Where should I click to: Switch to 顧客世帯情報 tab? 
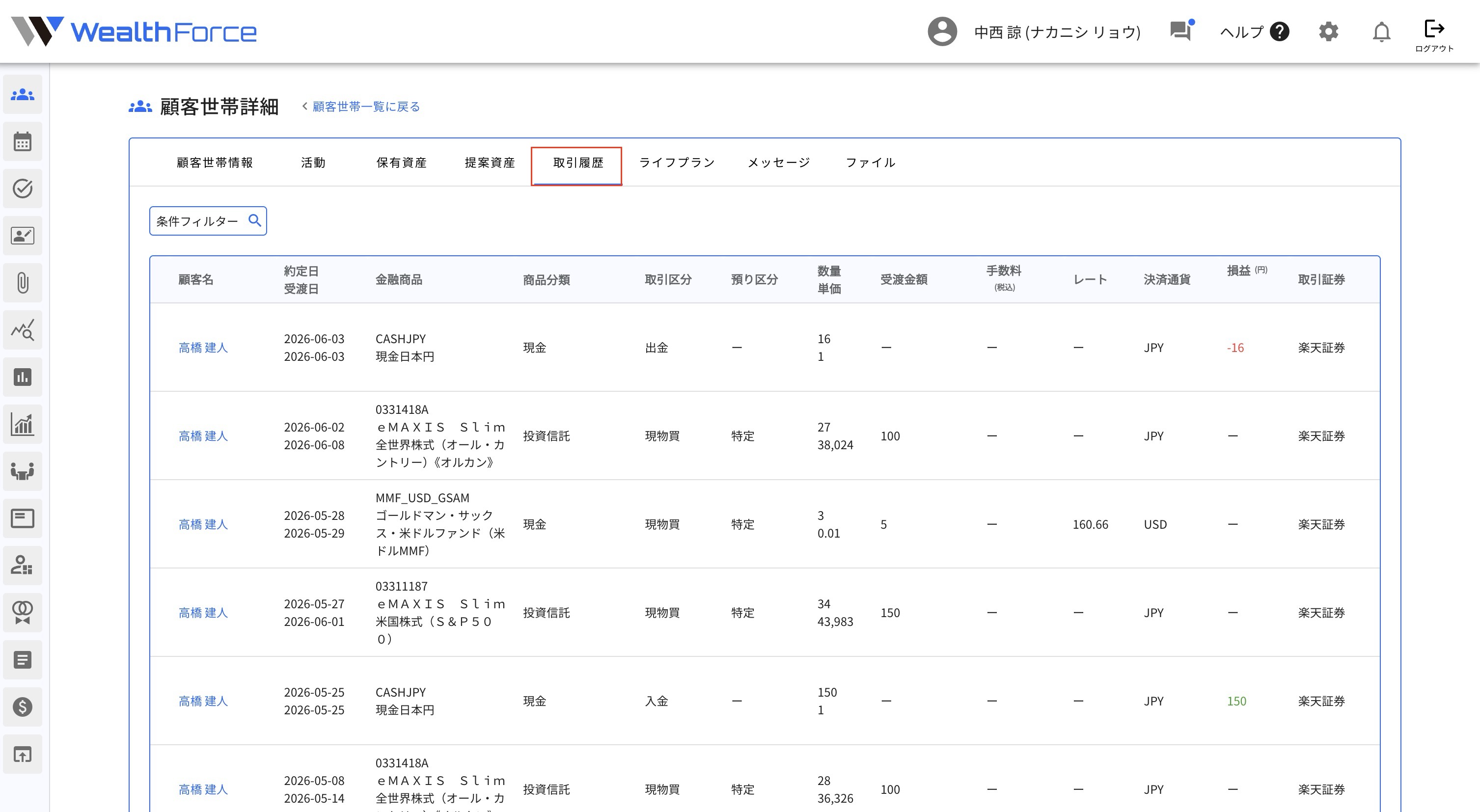click(x=215, y=163)
